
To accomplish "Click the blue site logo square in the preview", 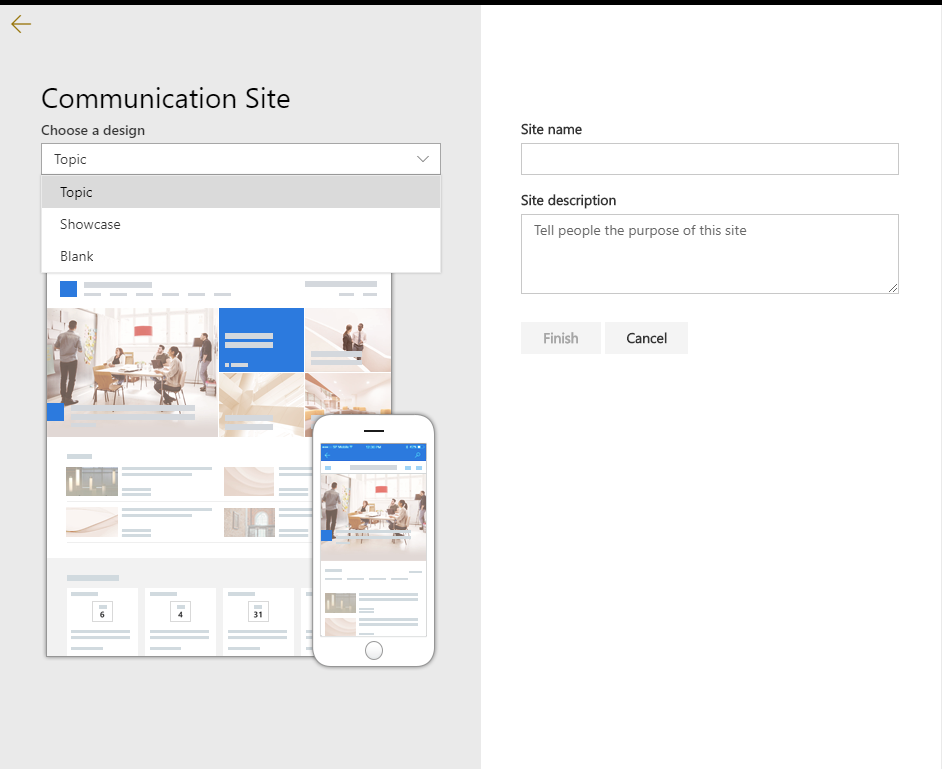I will tap(68, 289).
